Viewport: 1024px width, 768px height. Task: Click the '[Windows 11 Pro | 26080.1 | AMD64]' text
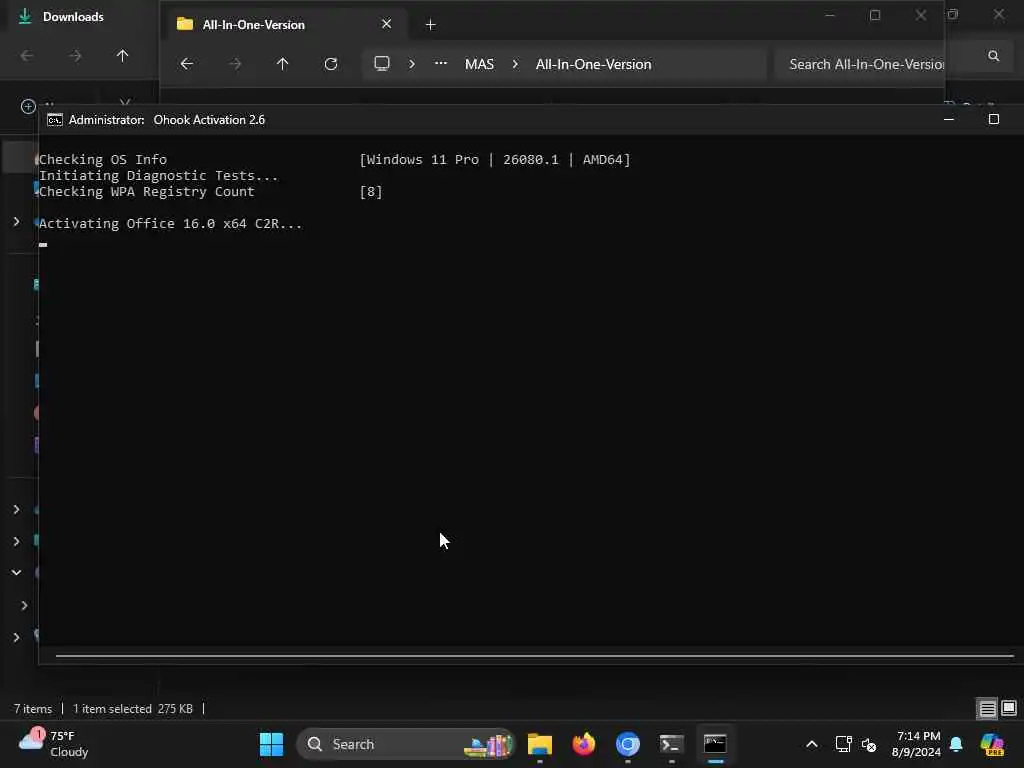click(x=495, y=160)
